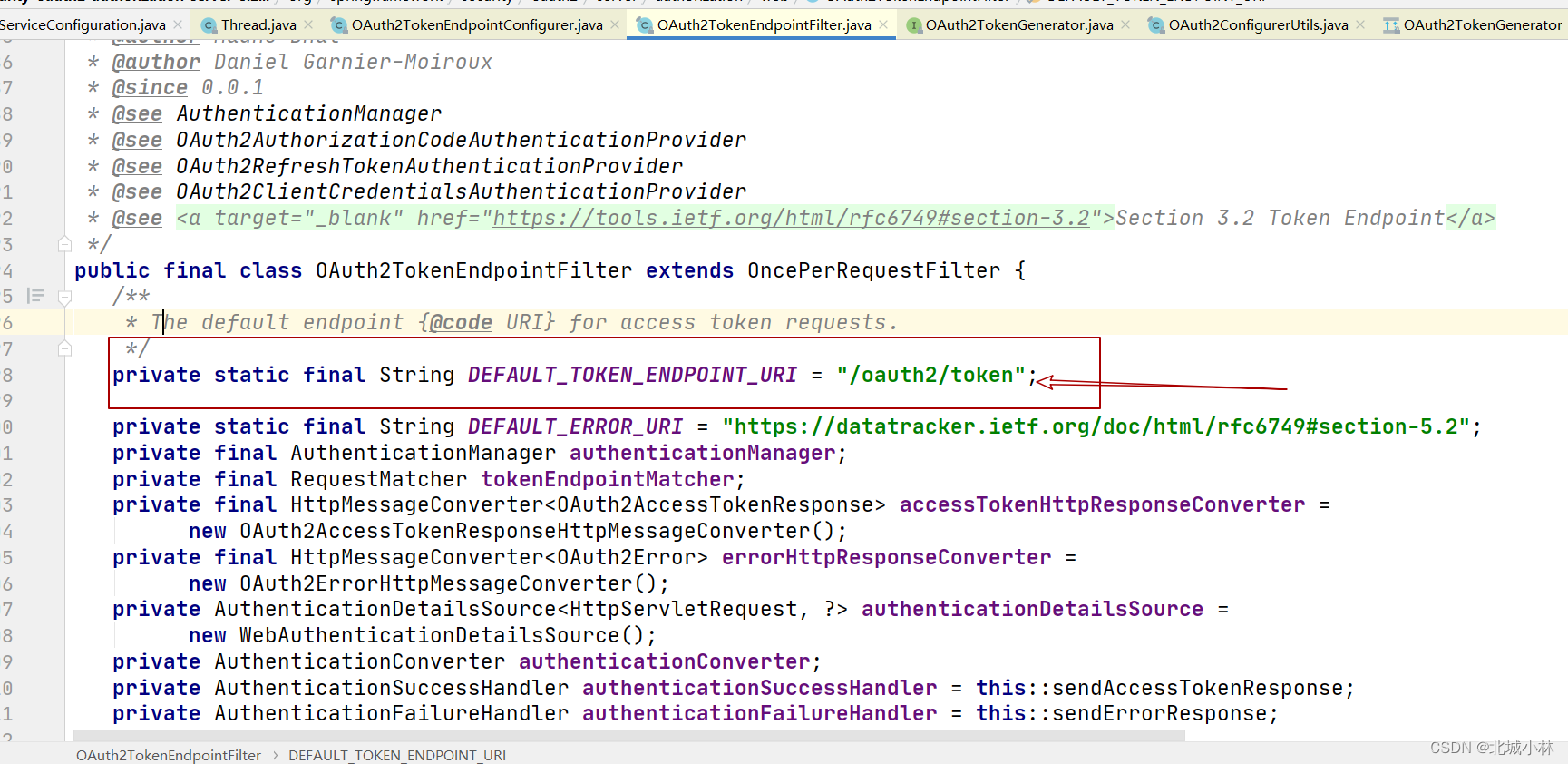Viewport: 1568px width, 764px height.
Task: Click OncePerRequestFilter in the class declaration
Action: point(874,271)
